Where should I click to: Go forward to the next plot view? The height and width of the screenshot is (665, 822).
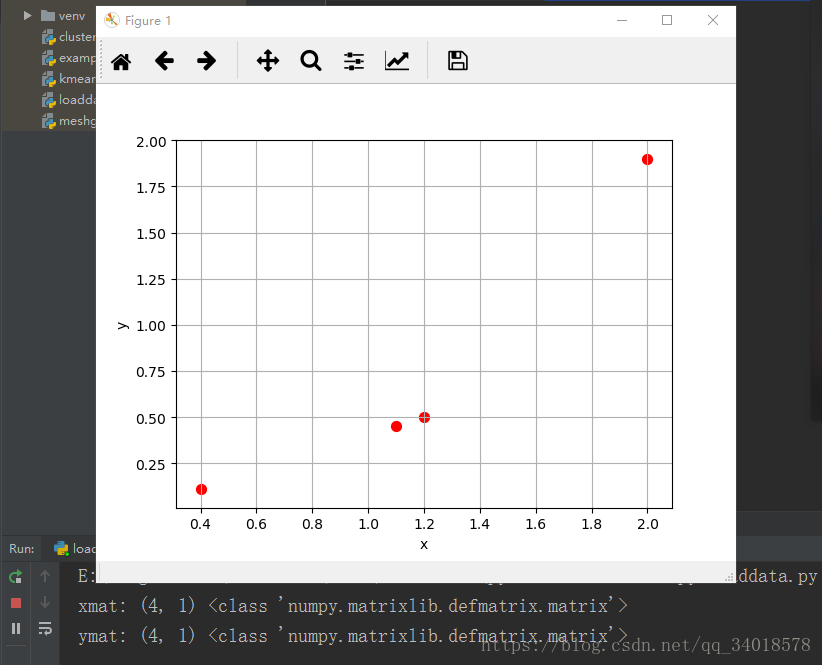[x=207, y=61]
